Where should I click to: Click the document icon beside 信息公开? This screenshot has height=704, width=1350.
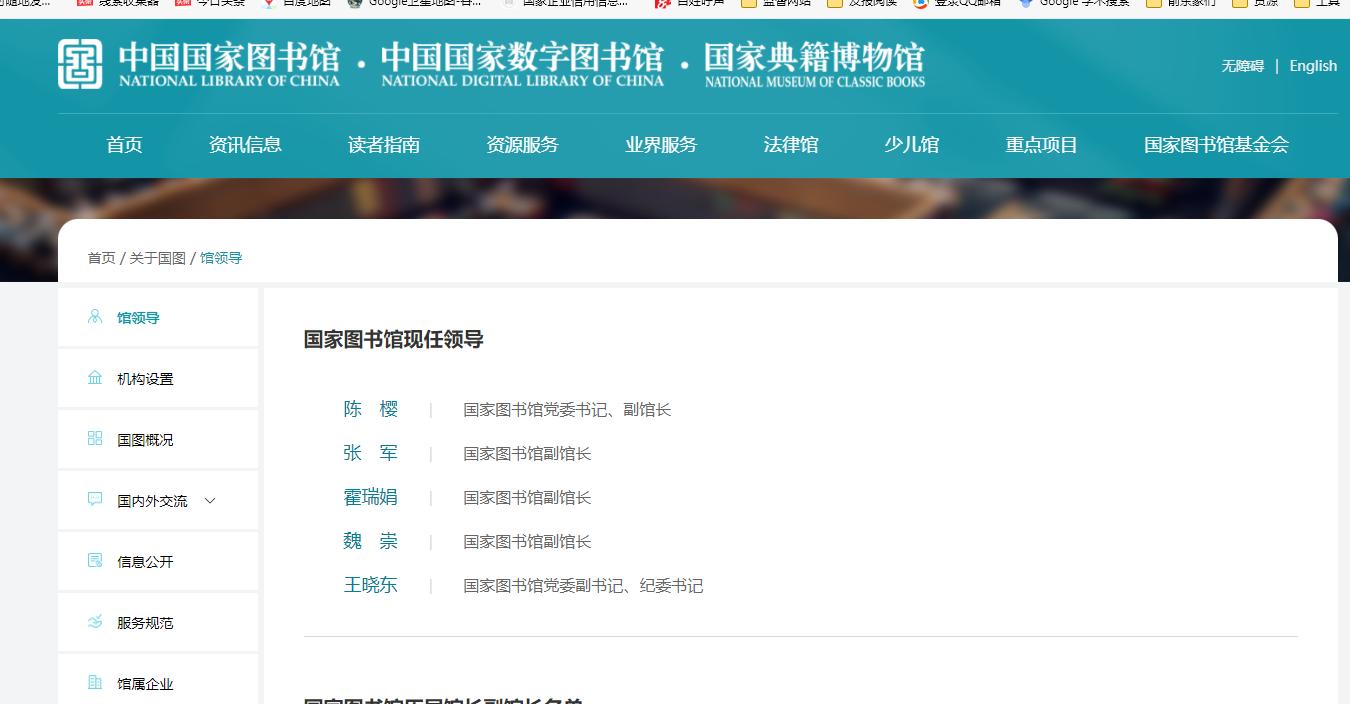click(95, 561)
